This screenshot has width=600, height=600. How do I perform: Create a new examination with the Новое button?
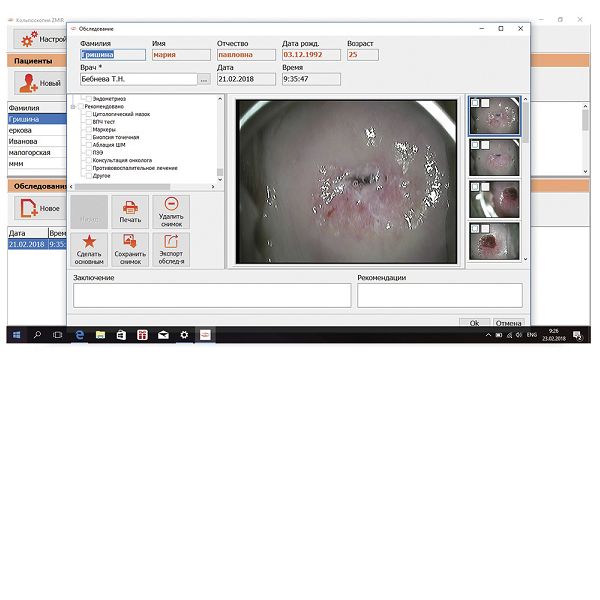coord(41,208)
